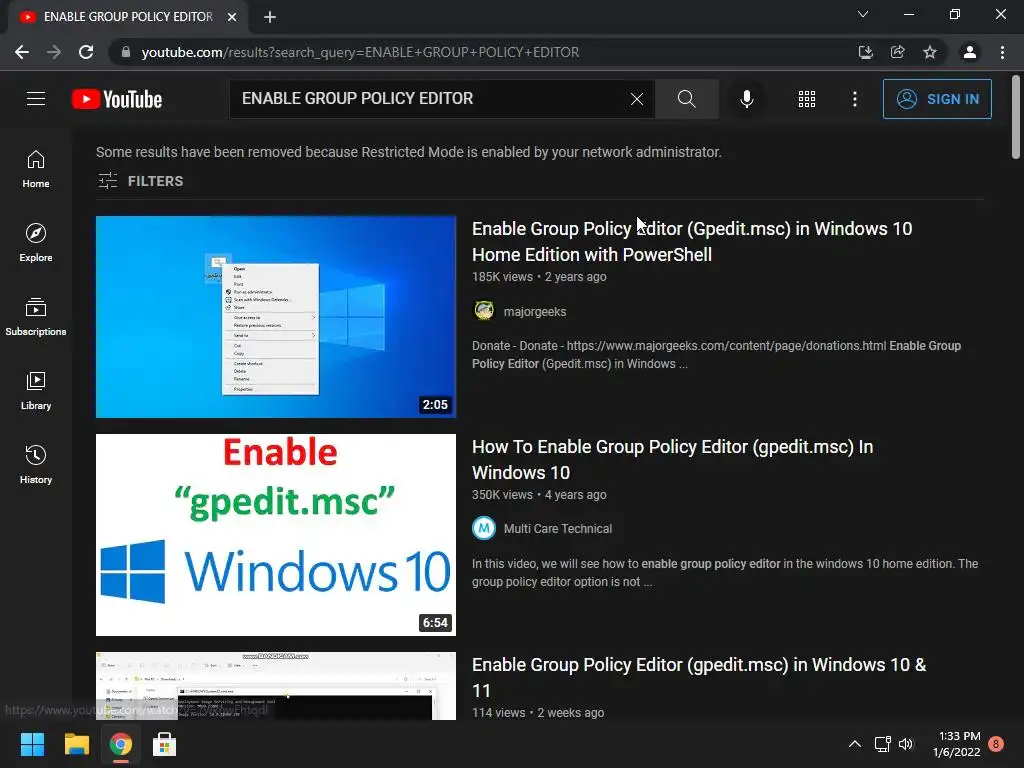1024x768 pixels.
Task: Open the taskbar clock and date
Action: (x=957, y=744)
